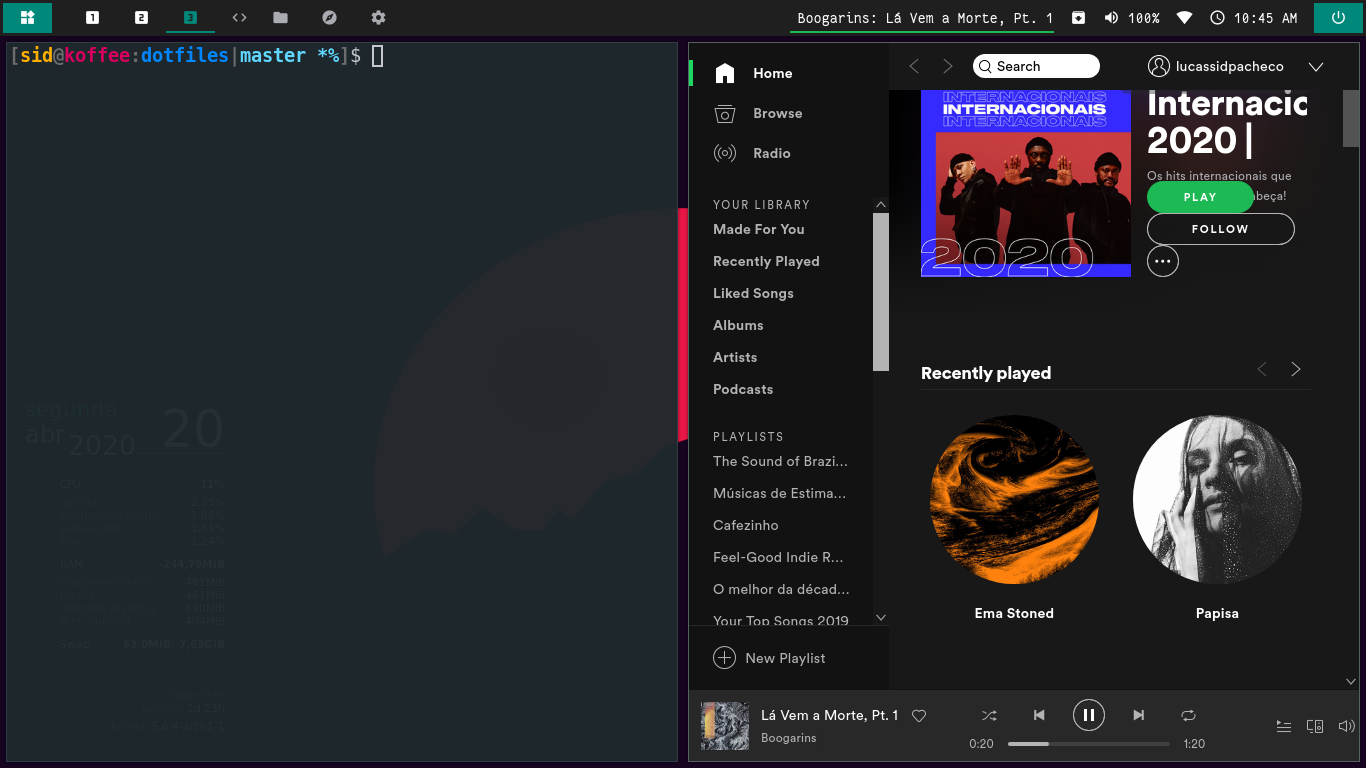Click the sidebar scrollbar thumb
The height and width of the screenshot is (768, 1366).
[x=881, y=292]
